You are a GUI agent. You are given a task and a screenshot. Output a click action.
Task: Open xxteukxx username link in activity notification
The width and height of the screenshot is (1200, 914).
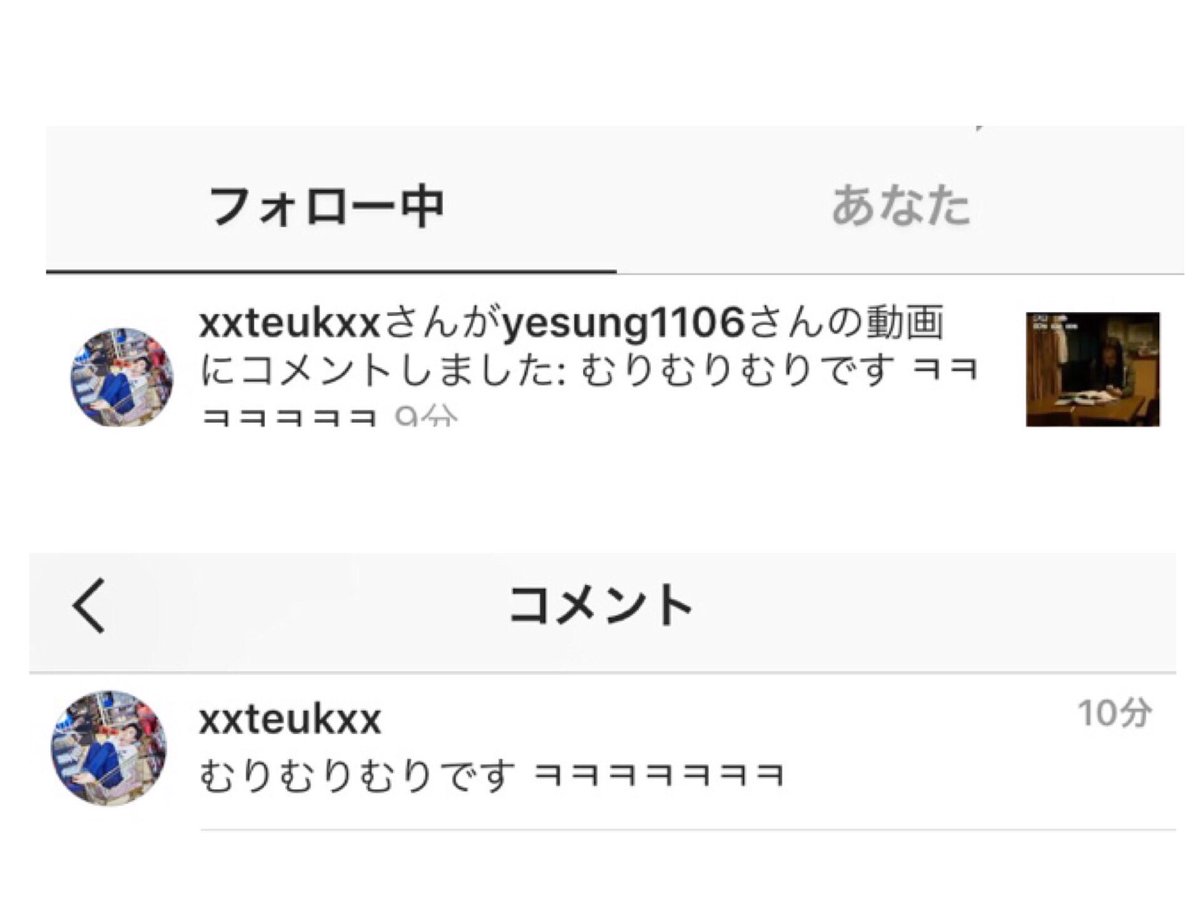291,323
